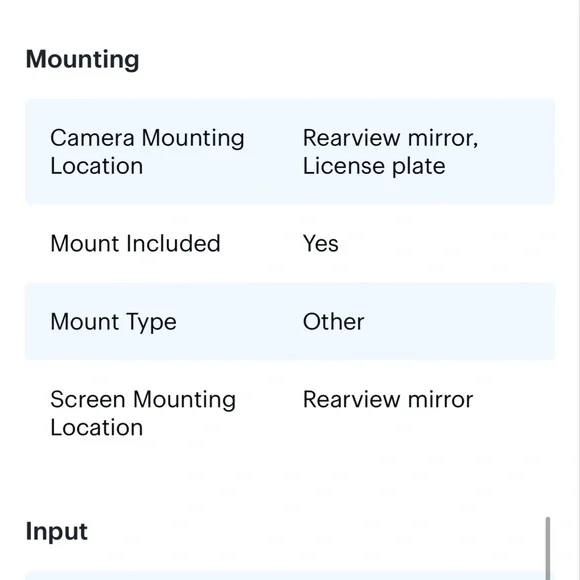Select the Screen Mounting Location label
The height and width of the screenshot is (580, 580).
143,413
